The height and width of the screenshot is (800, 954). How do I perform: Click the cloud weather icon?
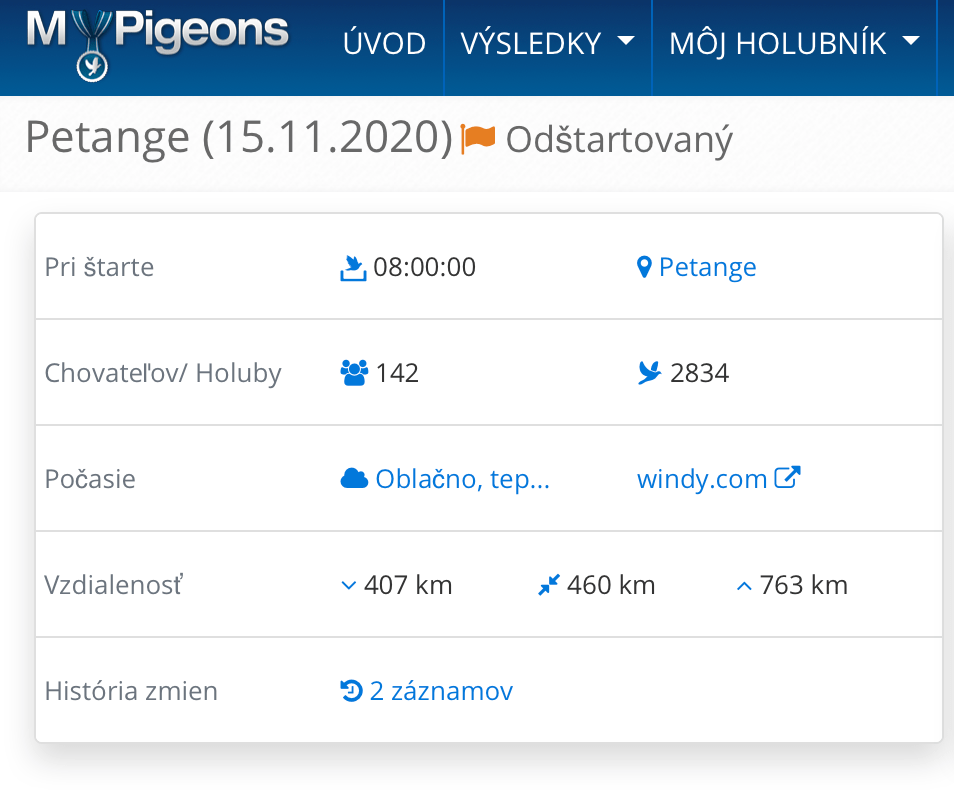(x=354, y=479)
